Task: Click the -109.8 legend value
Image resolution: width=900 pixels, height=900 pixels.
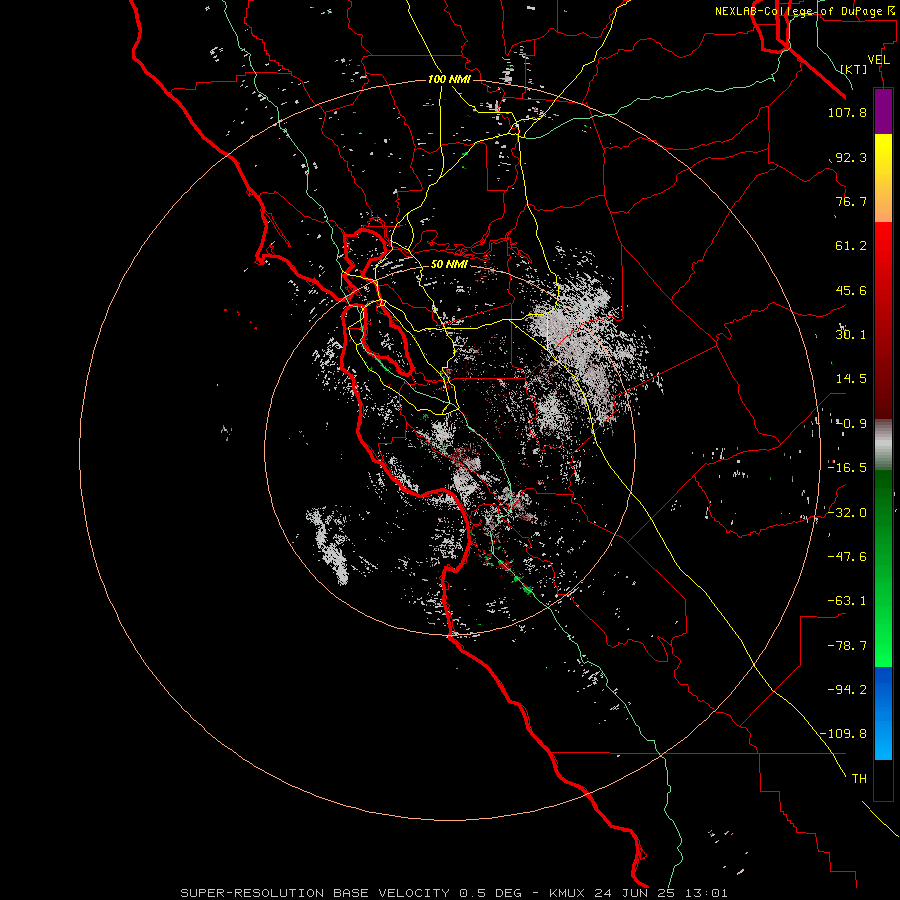Action: [x=843, y=734]
